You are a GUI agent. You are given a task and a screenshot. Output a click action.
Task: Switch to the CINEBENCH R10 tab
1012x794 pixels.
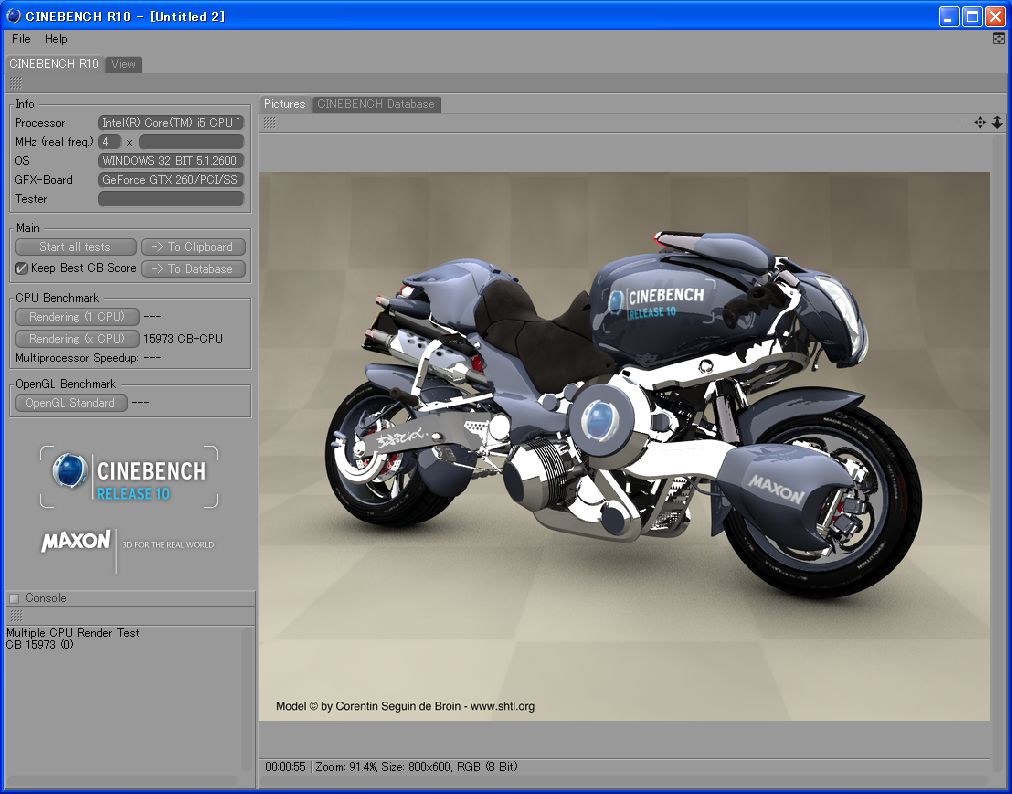pyautogui.click(x=54, y=64)
